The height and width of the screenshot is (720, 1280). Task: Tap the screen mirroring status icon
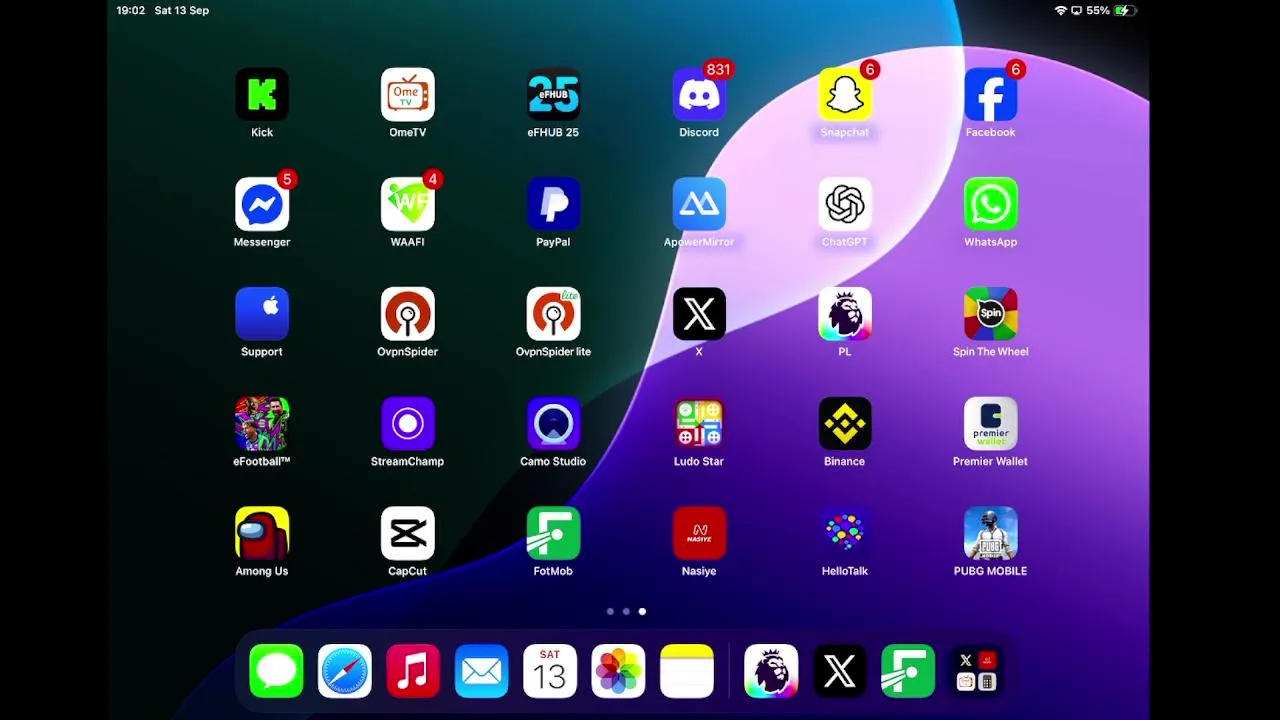[x=1077, y=10]
